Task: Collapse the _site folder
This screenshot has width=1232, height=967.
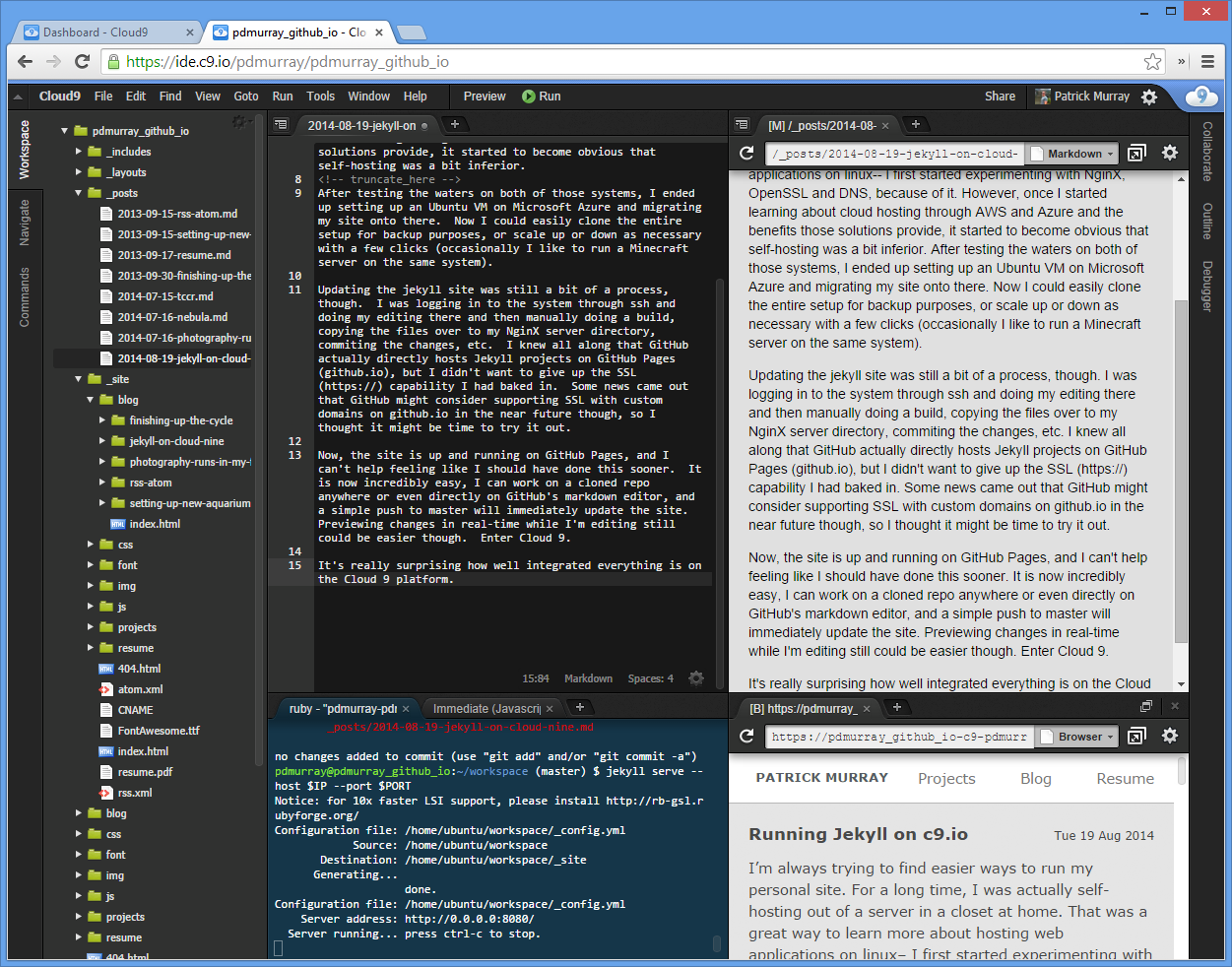Action: pos(79,379)
